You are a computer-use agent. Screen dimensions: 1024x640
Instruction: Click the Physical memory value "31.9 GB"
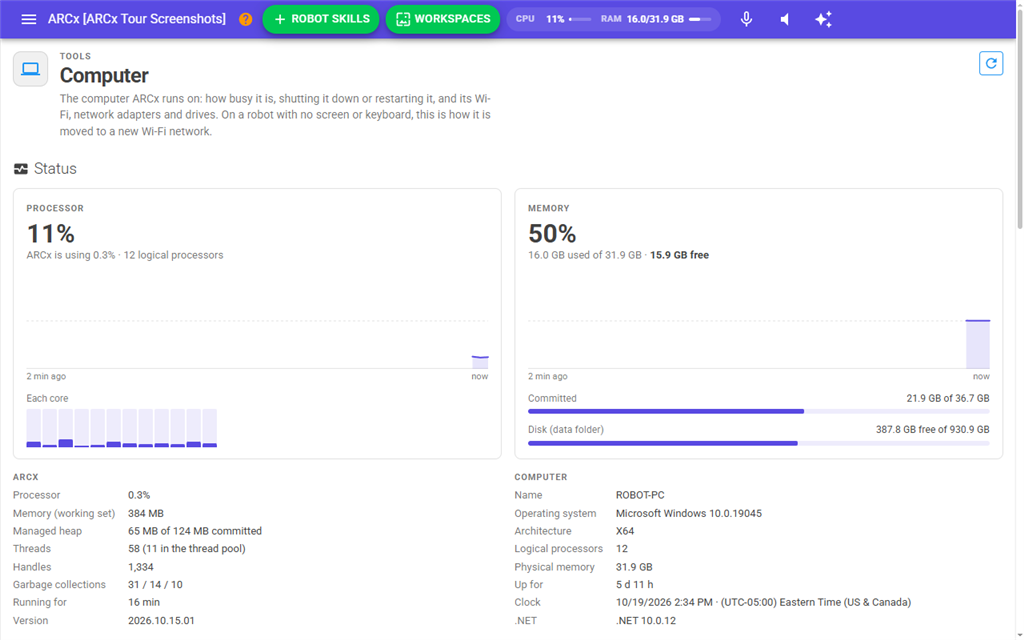click(634, 567)
